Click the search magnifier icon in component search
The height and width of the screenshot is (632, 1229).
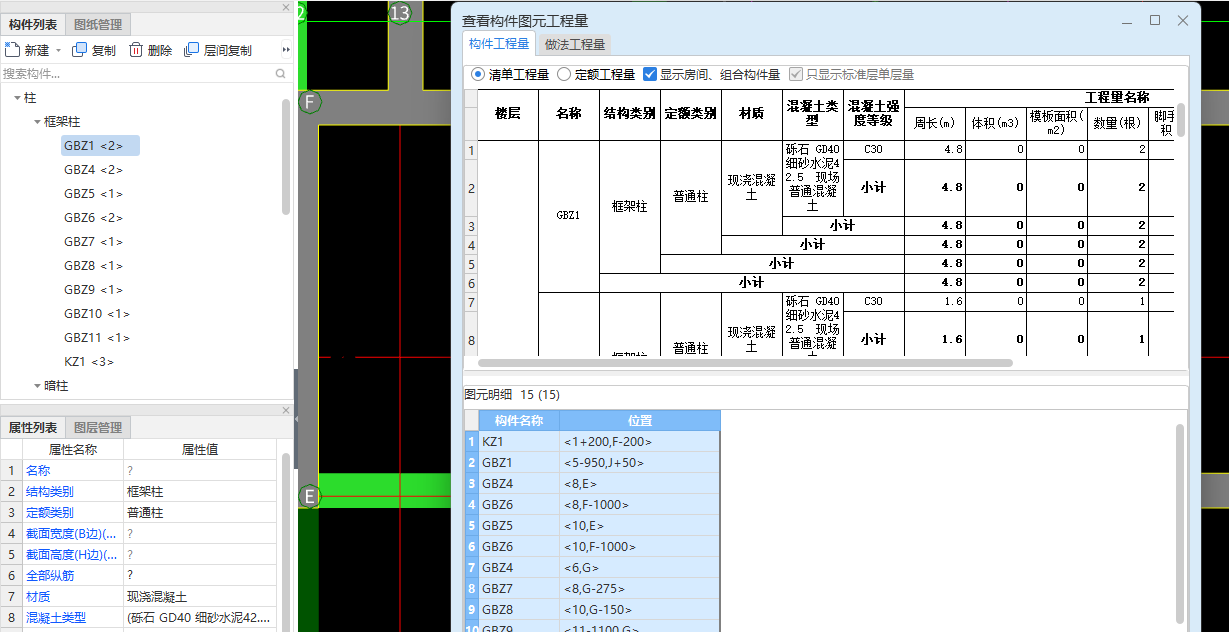(281, 73)
